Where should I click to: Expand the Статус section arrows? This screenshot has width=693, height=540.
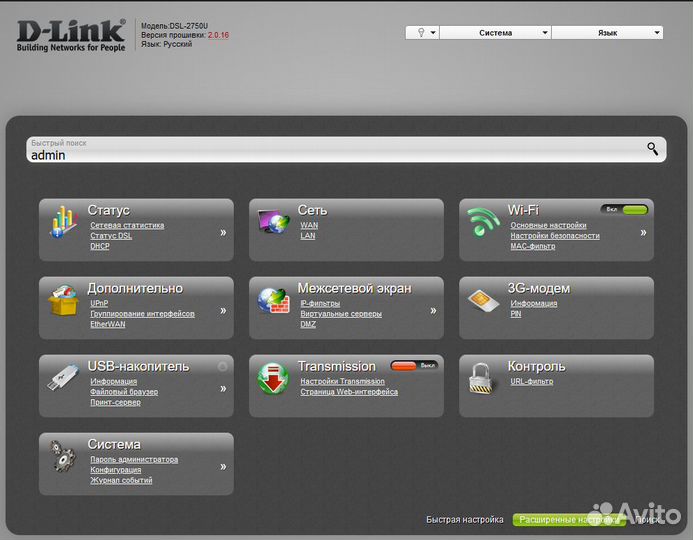tap(223, 232)
